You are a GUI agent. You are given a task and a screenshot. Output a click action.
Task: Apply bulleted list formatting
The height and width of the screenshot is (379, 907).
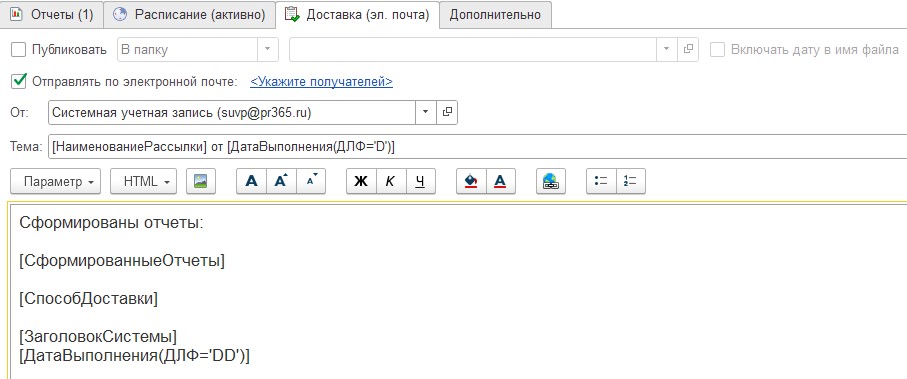click(602, 181)
